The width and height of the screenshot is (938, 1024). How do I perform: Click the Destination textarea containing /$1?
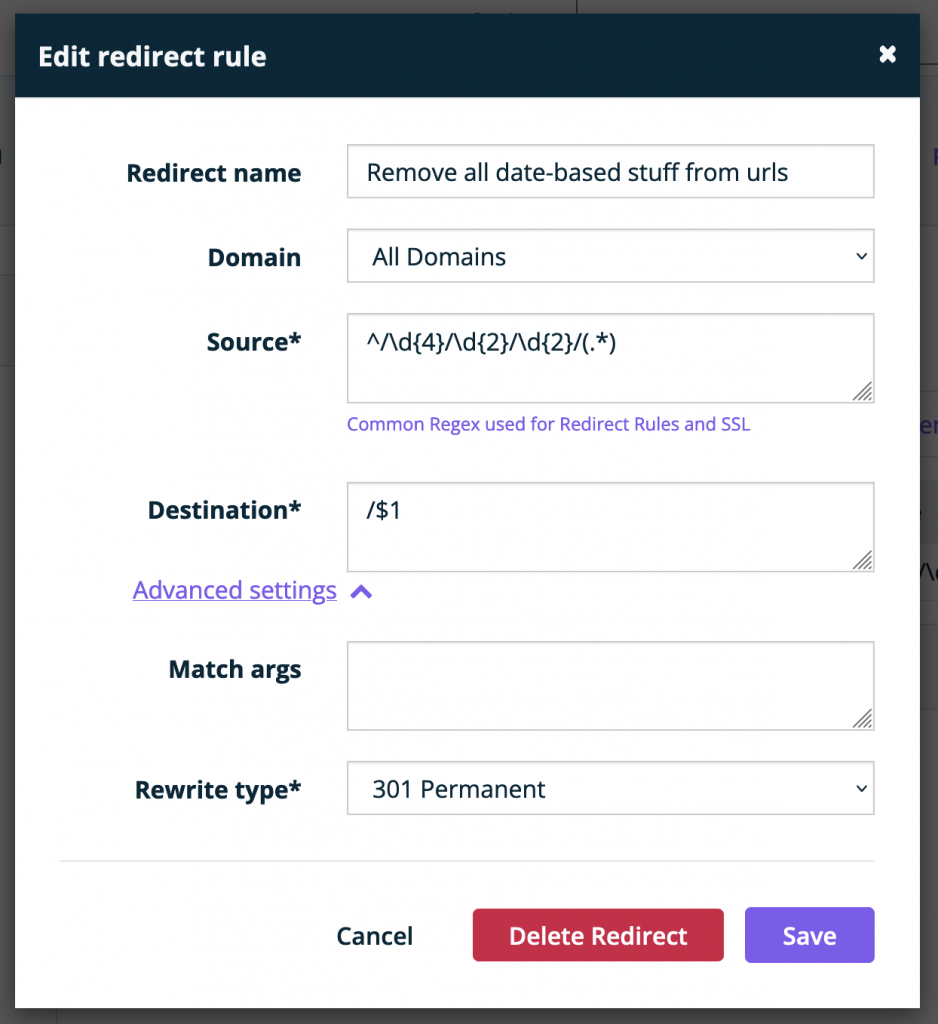(610, 527)
